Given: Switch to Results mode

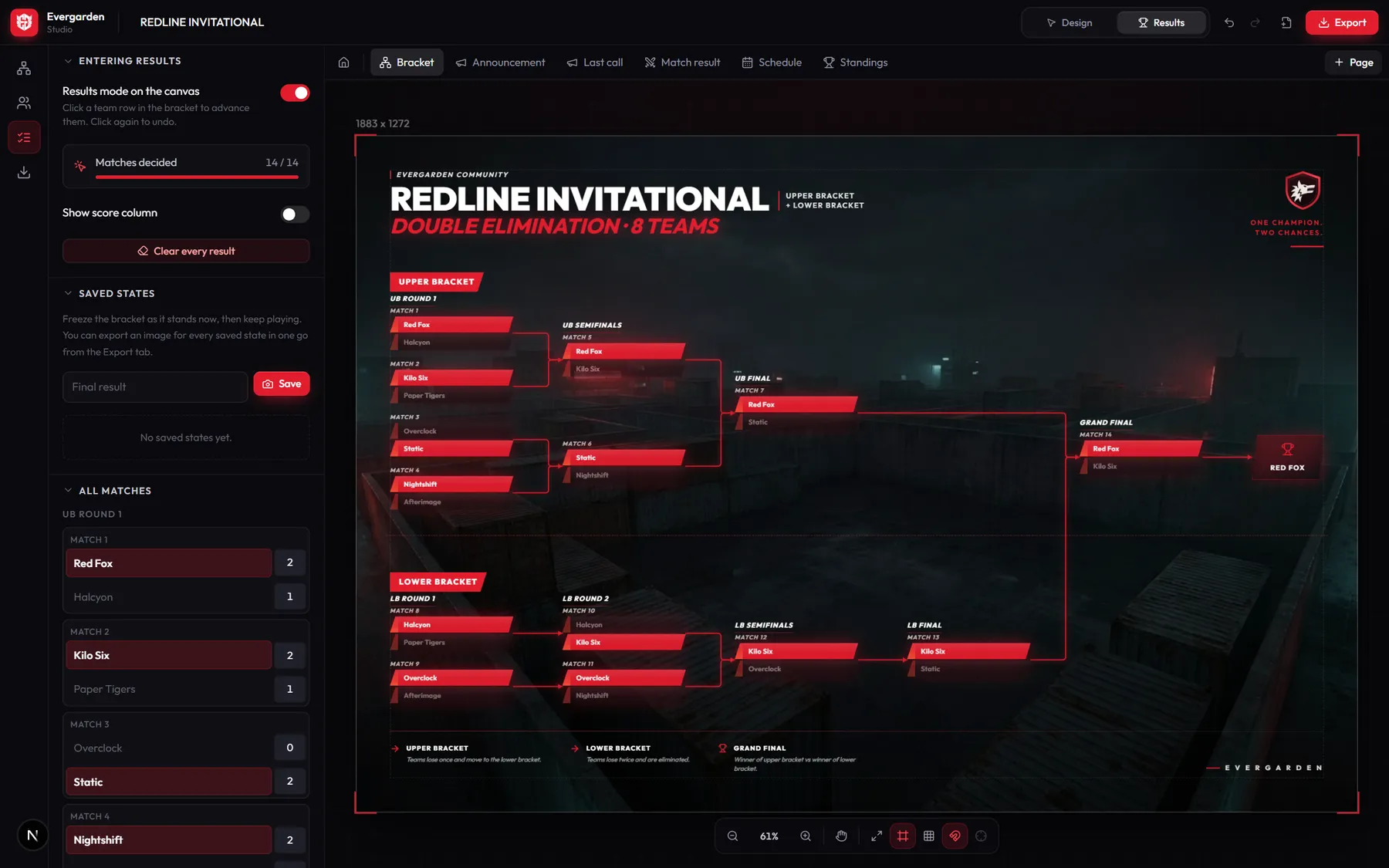Looking at the screenshot, I should click(x=1161, y=22).
